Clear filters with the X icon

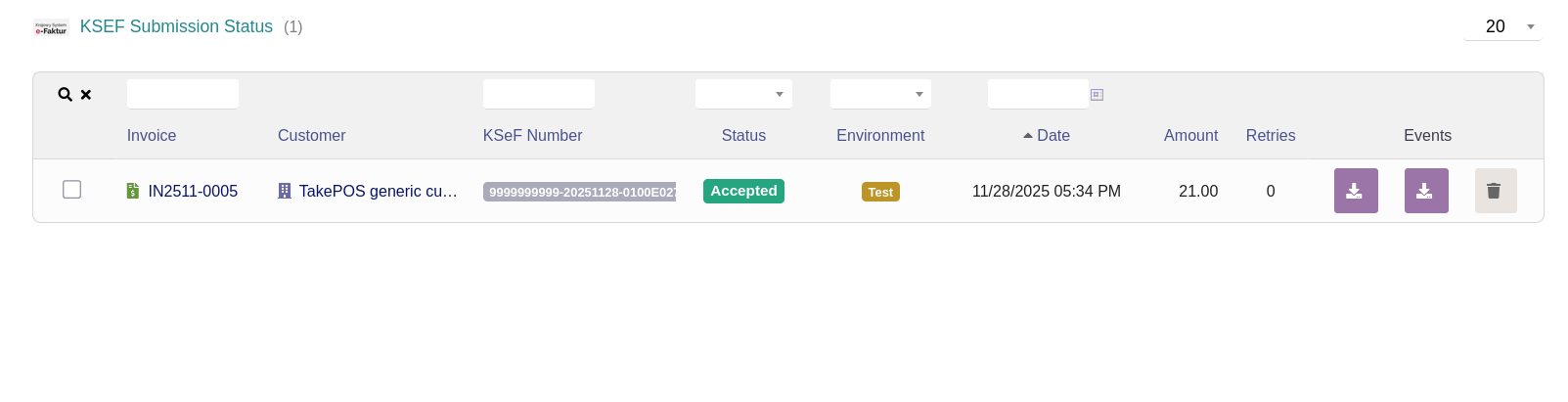[86, 95]
